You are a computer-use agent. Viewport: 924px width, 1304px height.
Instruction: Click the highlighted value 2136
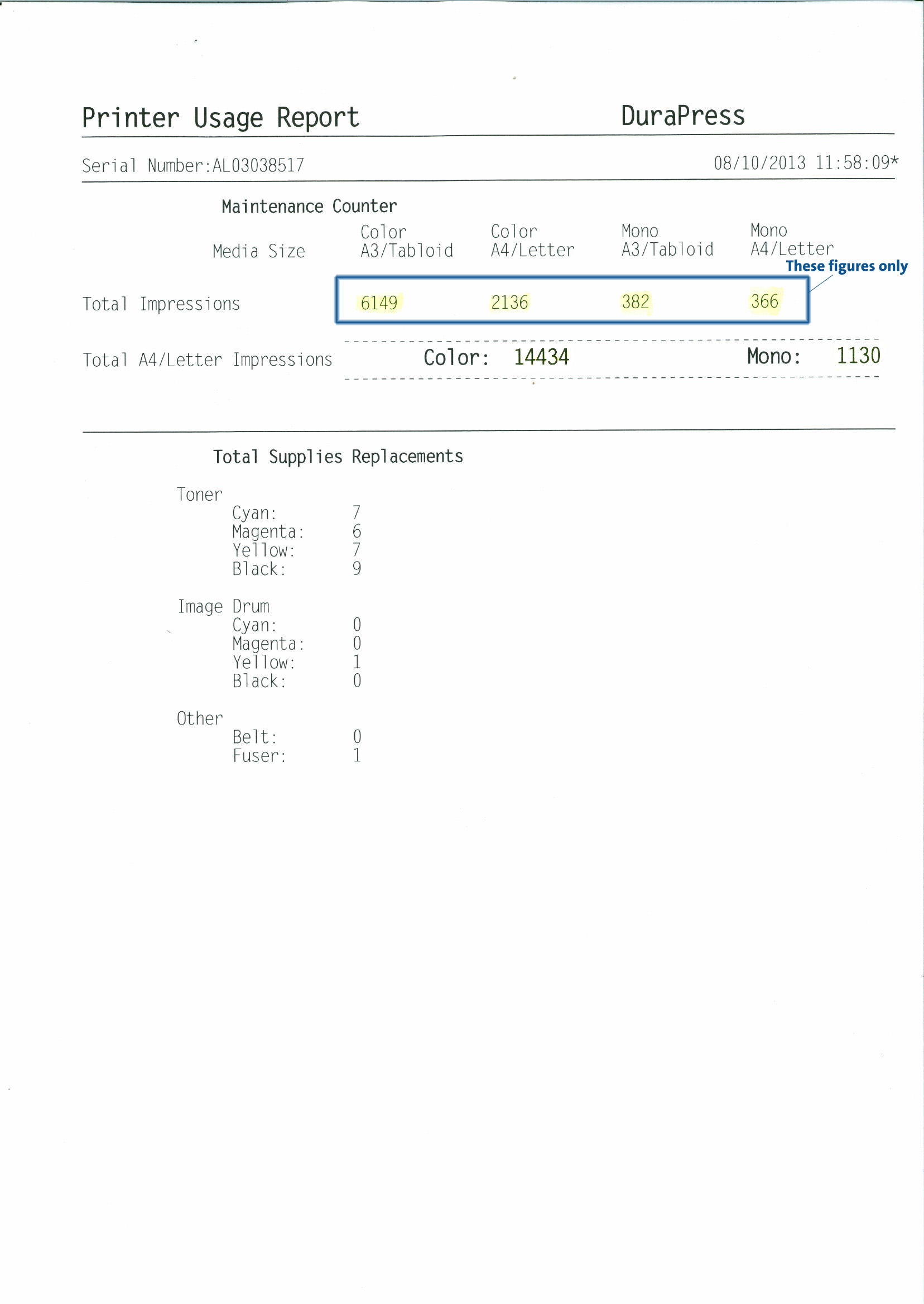pos(510,302)
